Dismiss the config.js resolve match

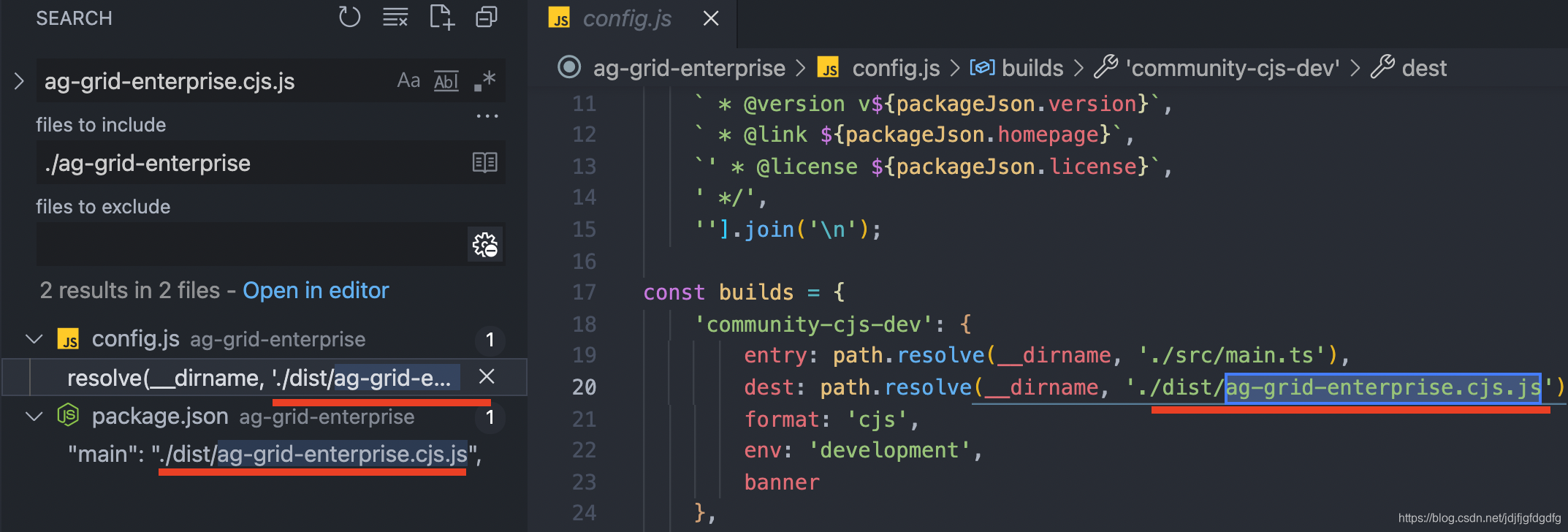487,376
